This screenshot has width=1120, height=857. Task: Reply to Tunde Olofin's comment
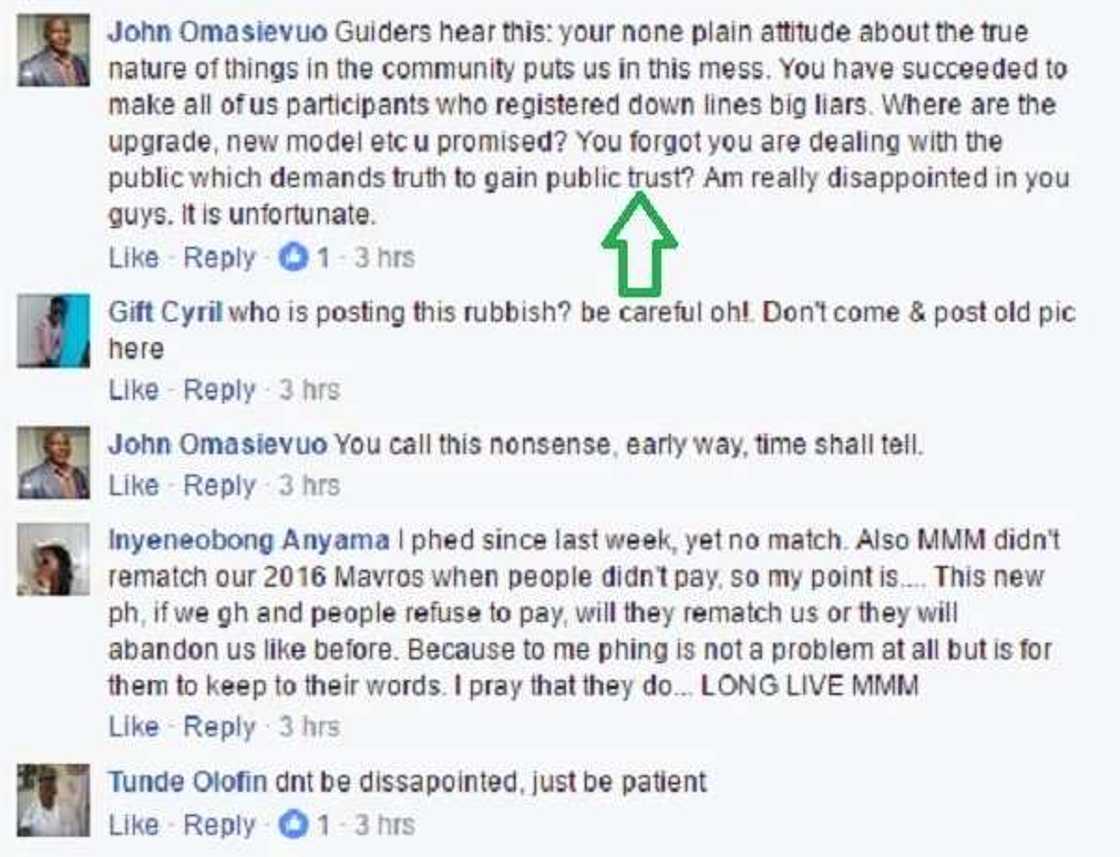coord(219,826)
